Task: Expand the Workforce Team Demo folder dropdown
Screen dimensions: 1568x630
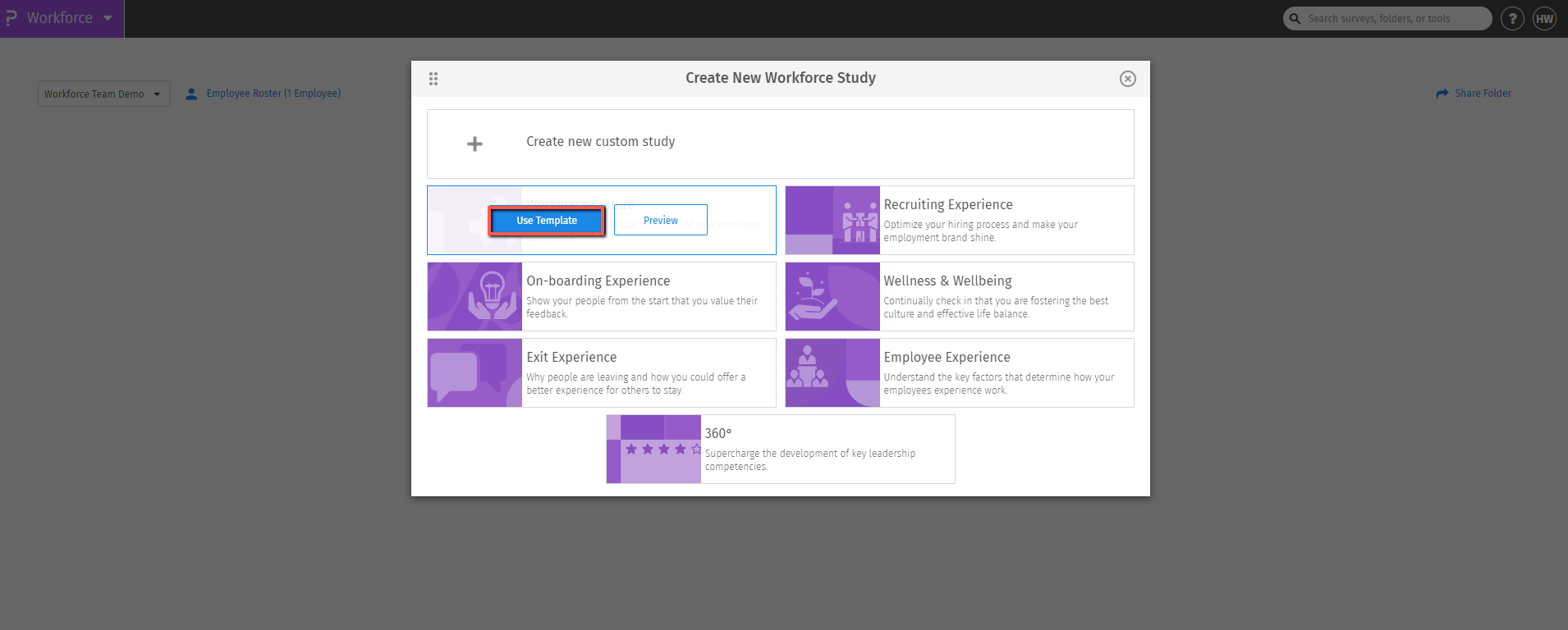Action: point(104,94)
